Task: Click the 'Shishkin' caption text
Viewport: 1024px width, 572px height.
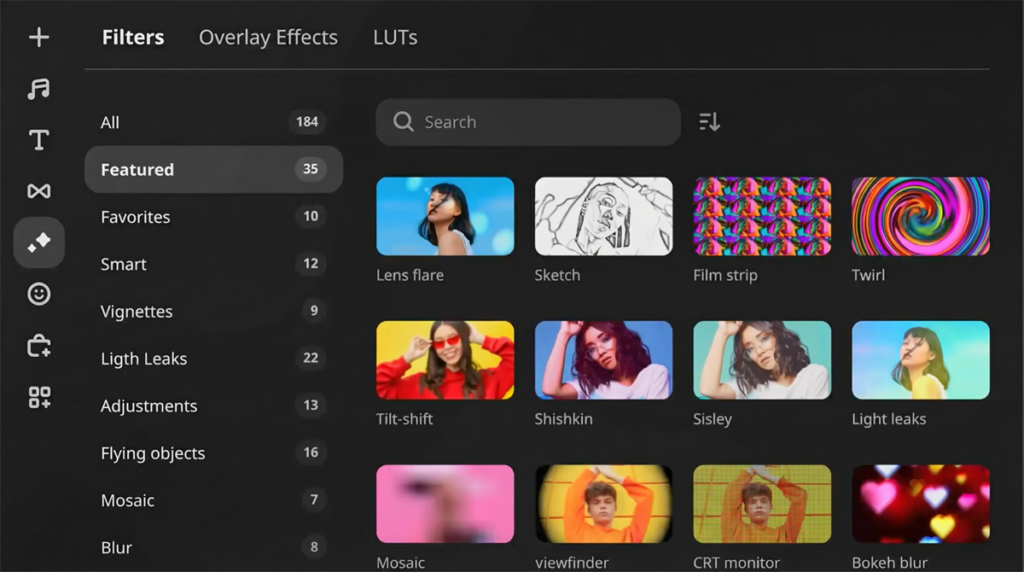Action: pyautogui.click(x=564, y=419)
